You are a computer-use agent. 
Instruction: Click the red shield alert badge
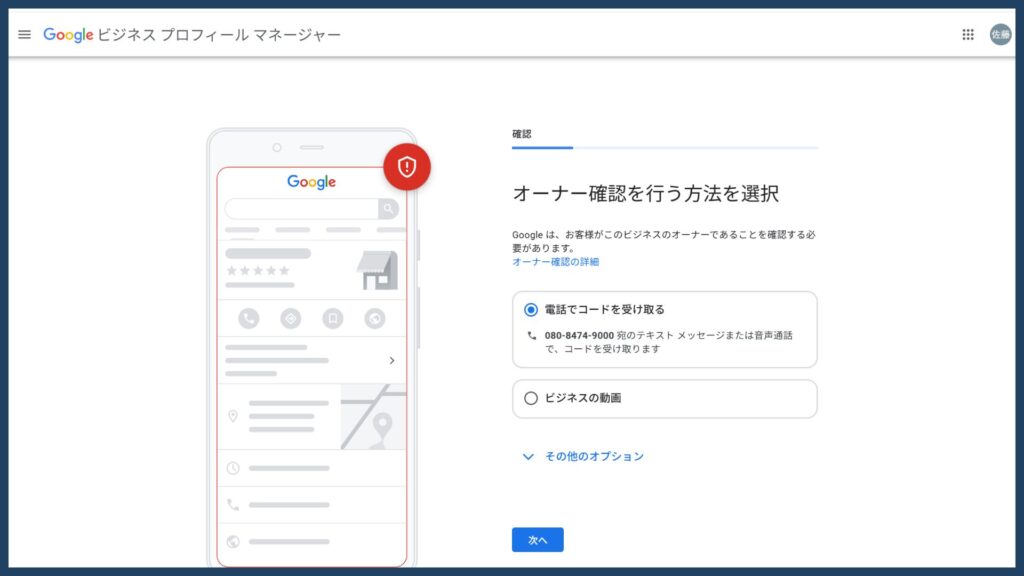click(407, 167)
